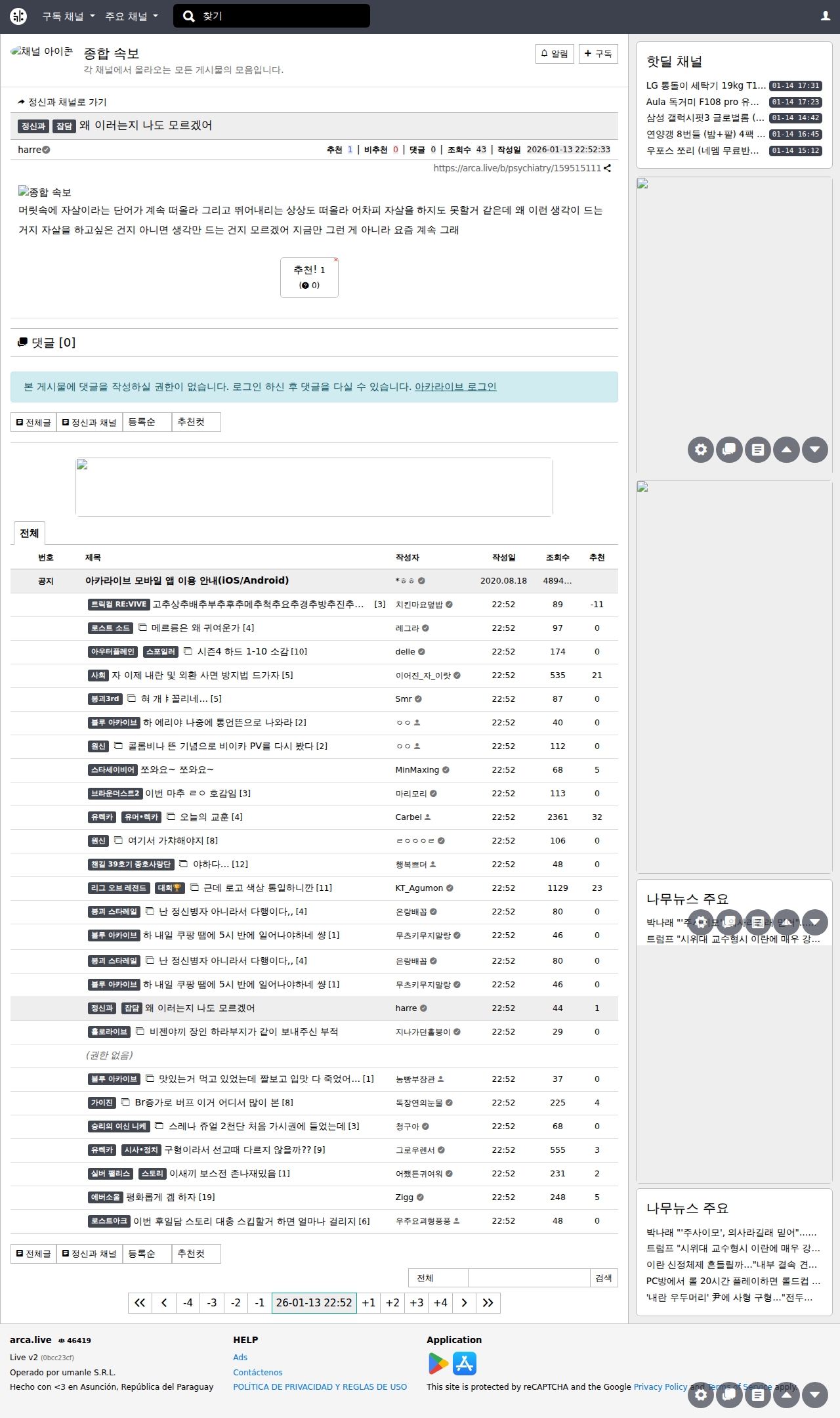This screenshot has width=840, height=1418.
Task: Click the 알림 bell button
Action: coord(555,54)
